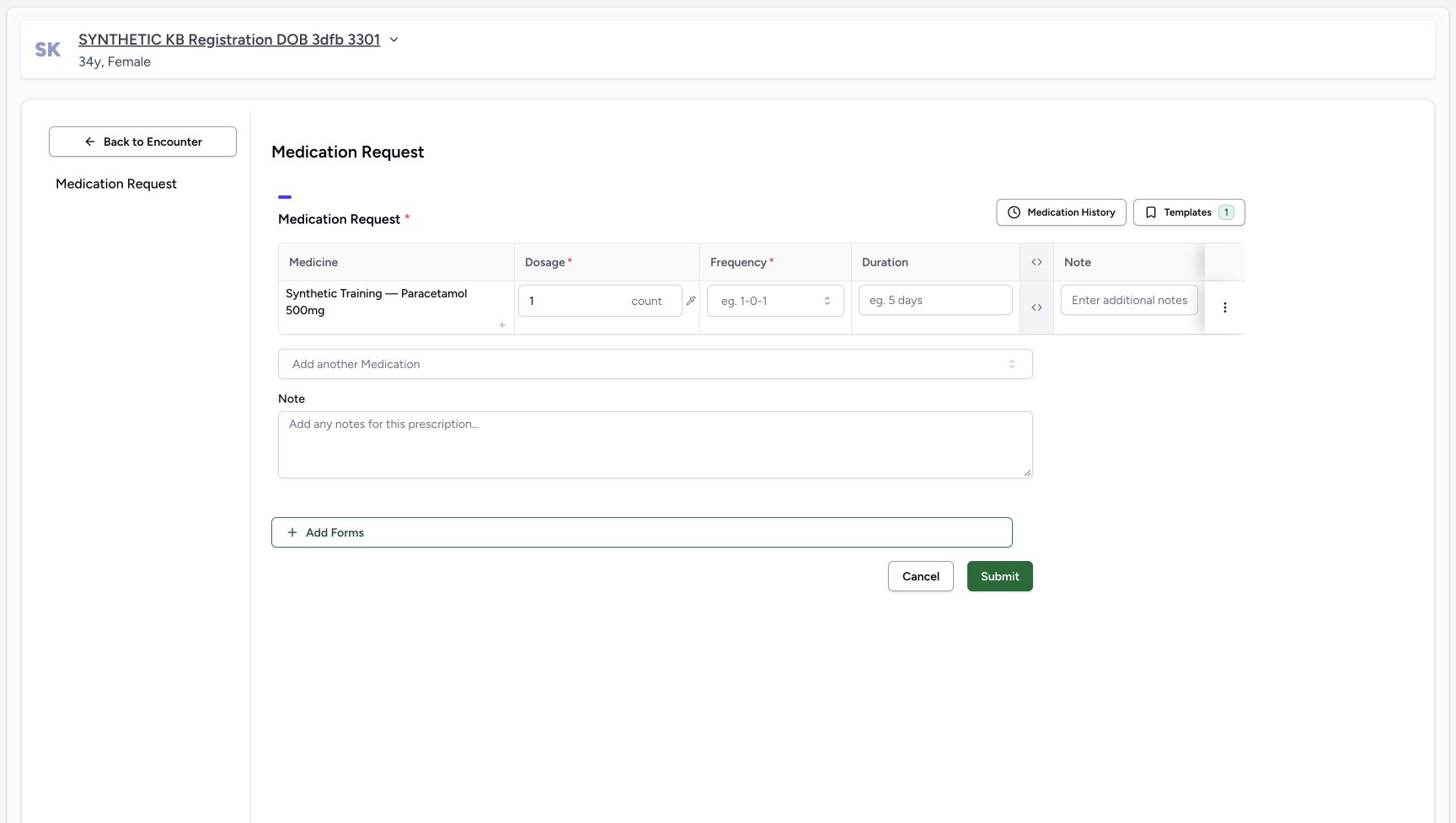Image resolution: width=1456 pixels, height=823 pixels.
Task: Click expand arrows icon in Paracetamol row
Action: 1036,307
